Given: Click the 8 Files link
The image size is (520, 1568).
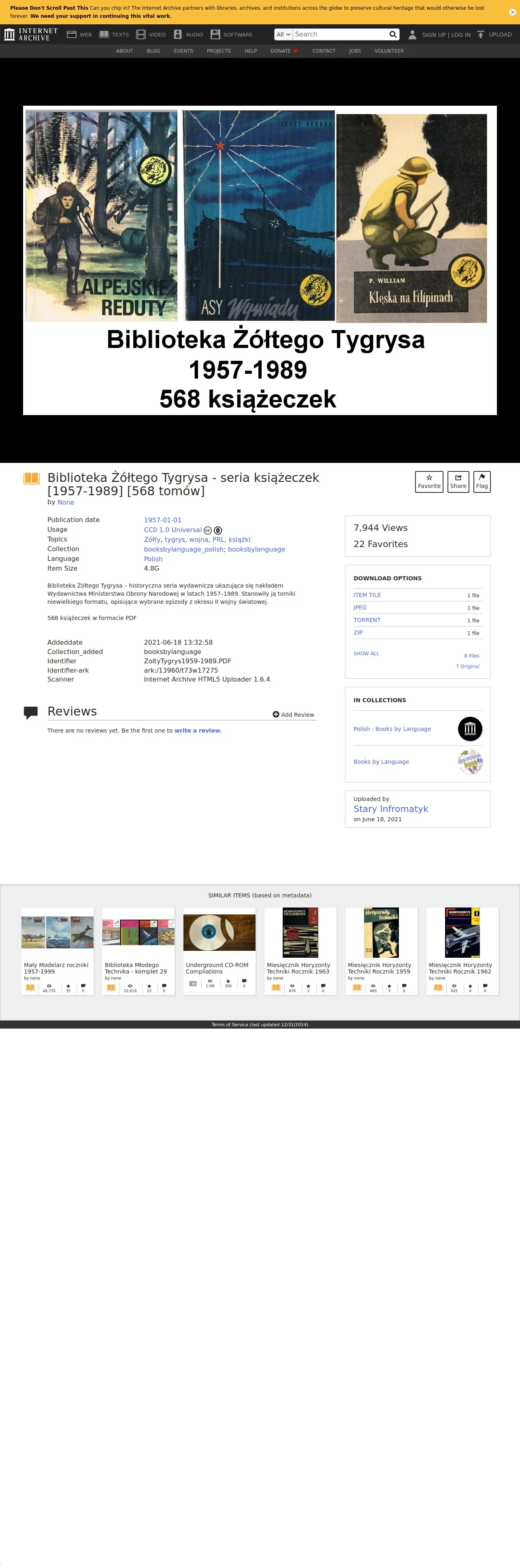Looking at the screenshot, I should (472, 656).
